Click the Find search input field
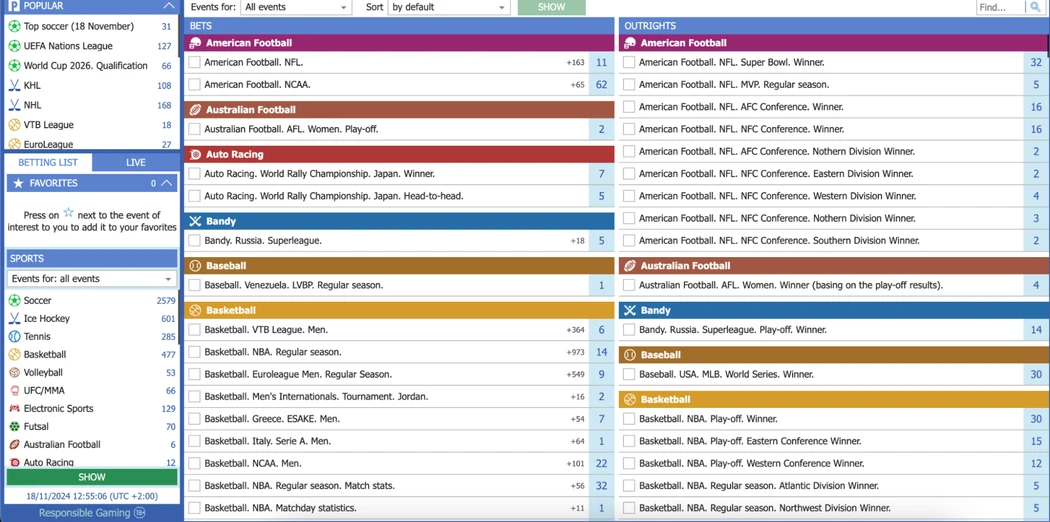The height and width of the screenshot is (522, 1050). [1000, 7]
